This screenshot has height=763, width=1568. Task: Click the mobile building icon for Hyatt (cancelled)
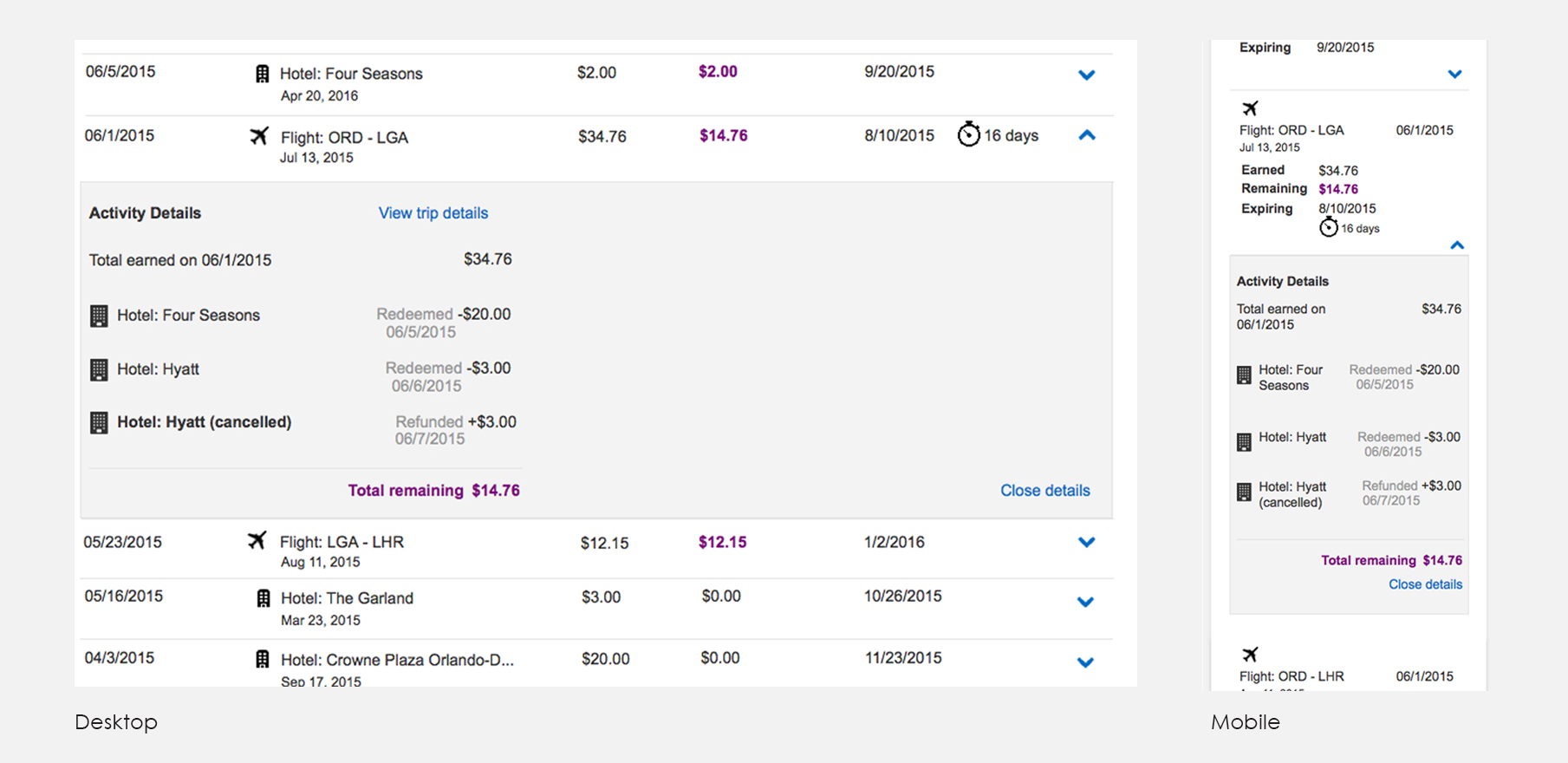point(1244,492)
